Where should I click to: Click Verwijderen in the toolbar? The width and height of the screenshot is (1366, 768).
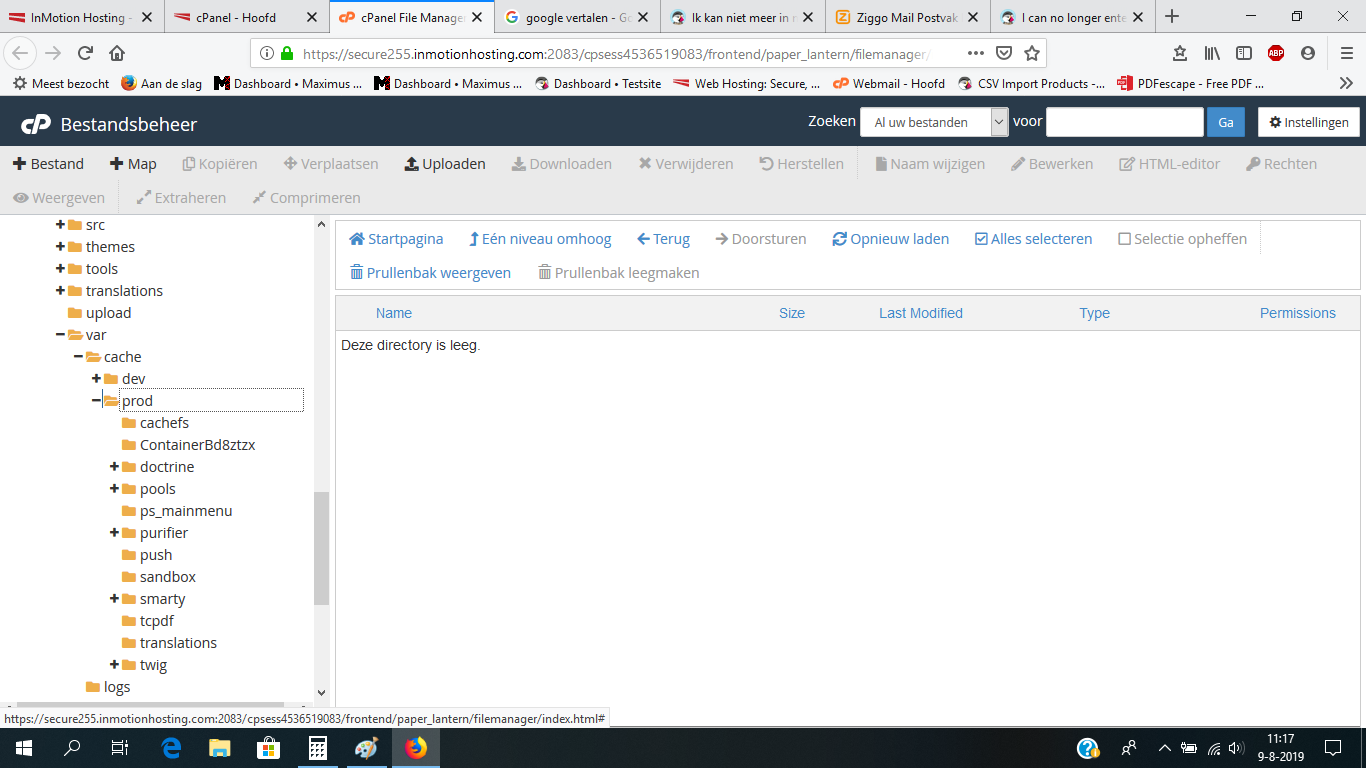(687, 164)
